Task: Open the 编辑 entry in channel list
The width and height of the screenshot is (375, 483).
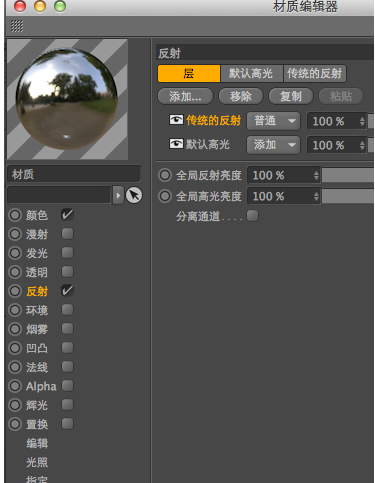Action: click(37, 443)
